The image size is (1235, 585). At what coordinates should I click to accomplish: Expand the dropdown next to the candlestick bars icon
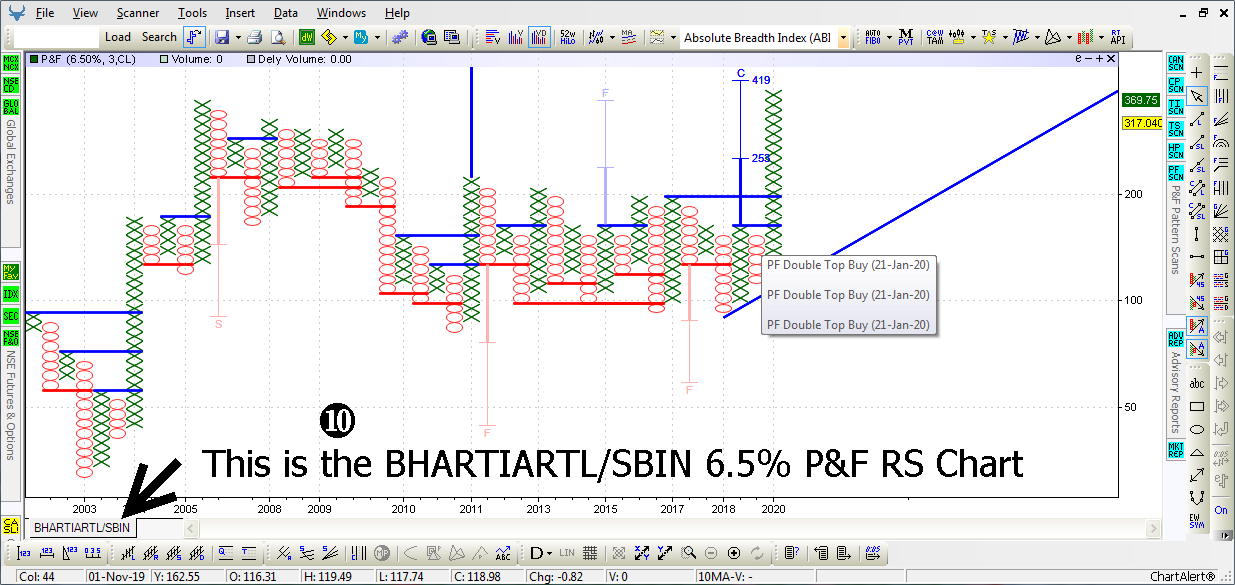[1102, 37]
